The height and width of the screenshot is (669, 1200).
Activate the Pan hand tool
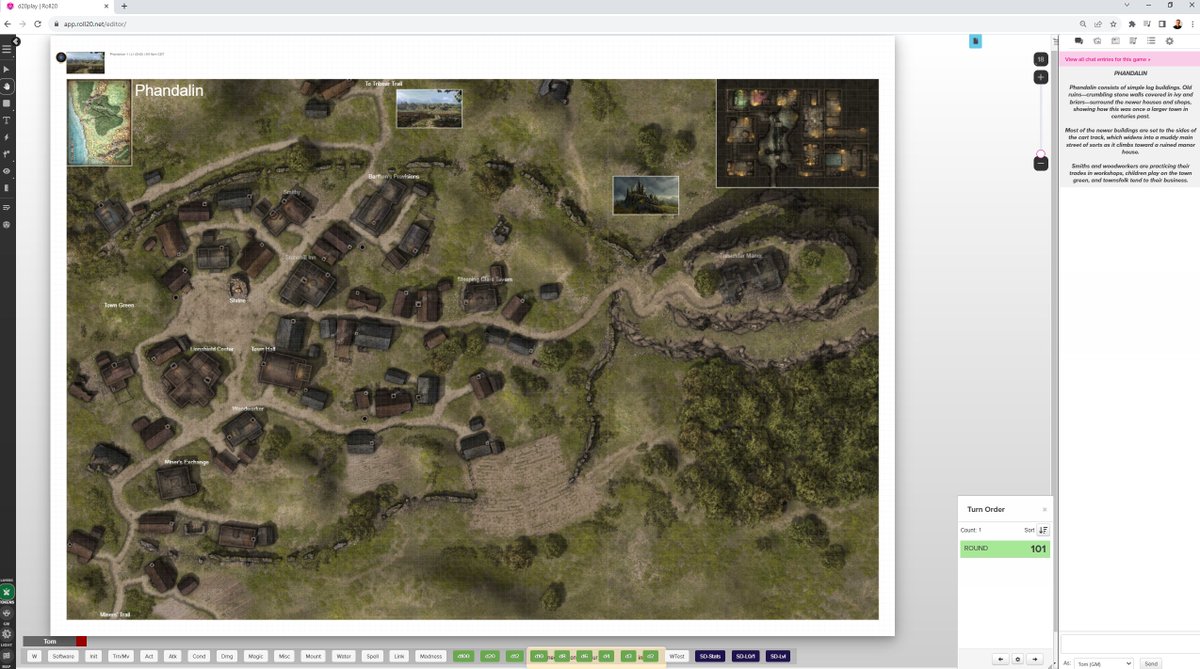(6, 86)
